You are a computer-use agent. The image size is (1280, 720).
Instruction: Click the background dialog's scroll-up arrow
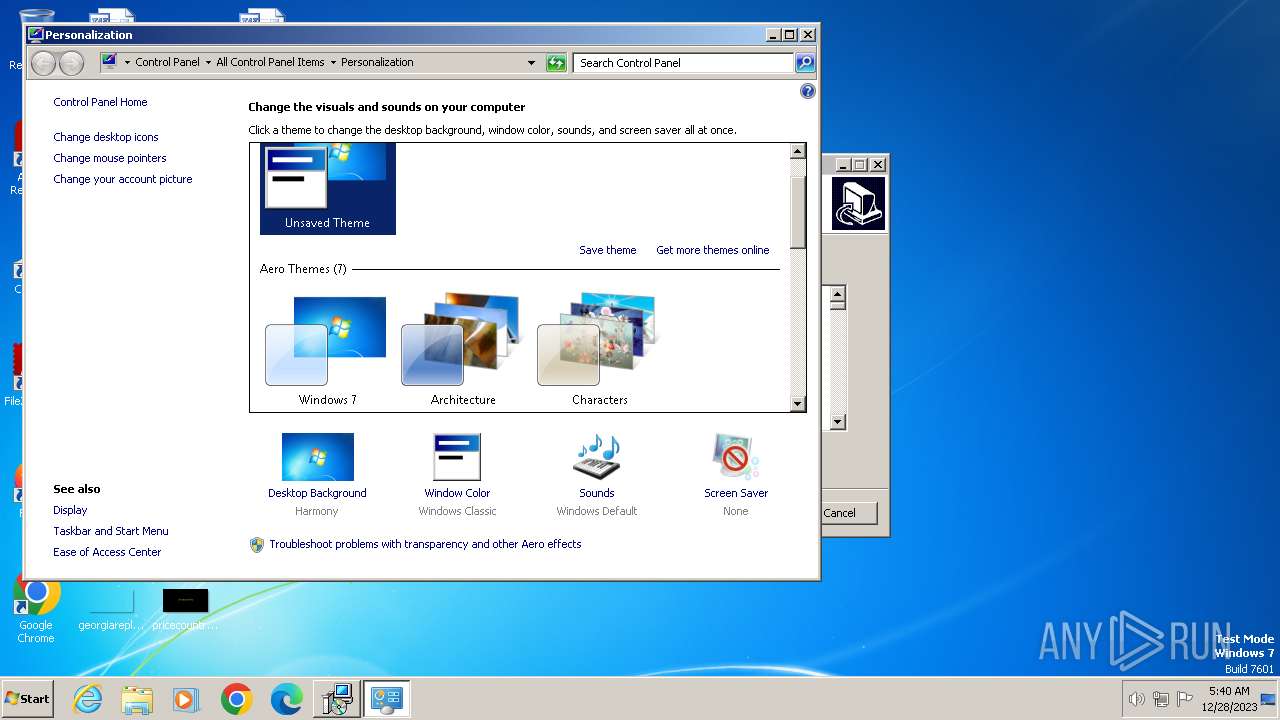click(x=838, y=294)
